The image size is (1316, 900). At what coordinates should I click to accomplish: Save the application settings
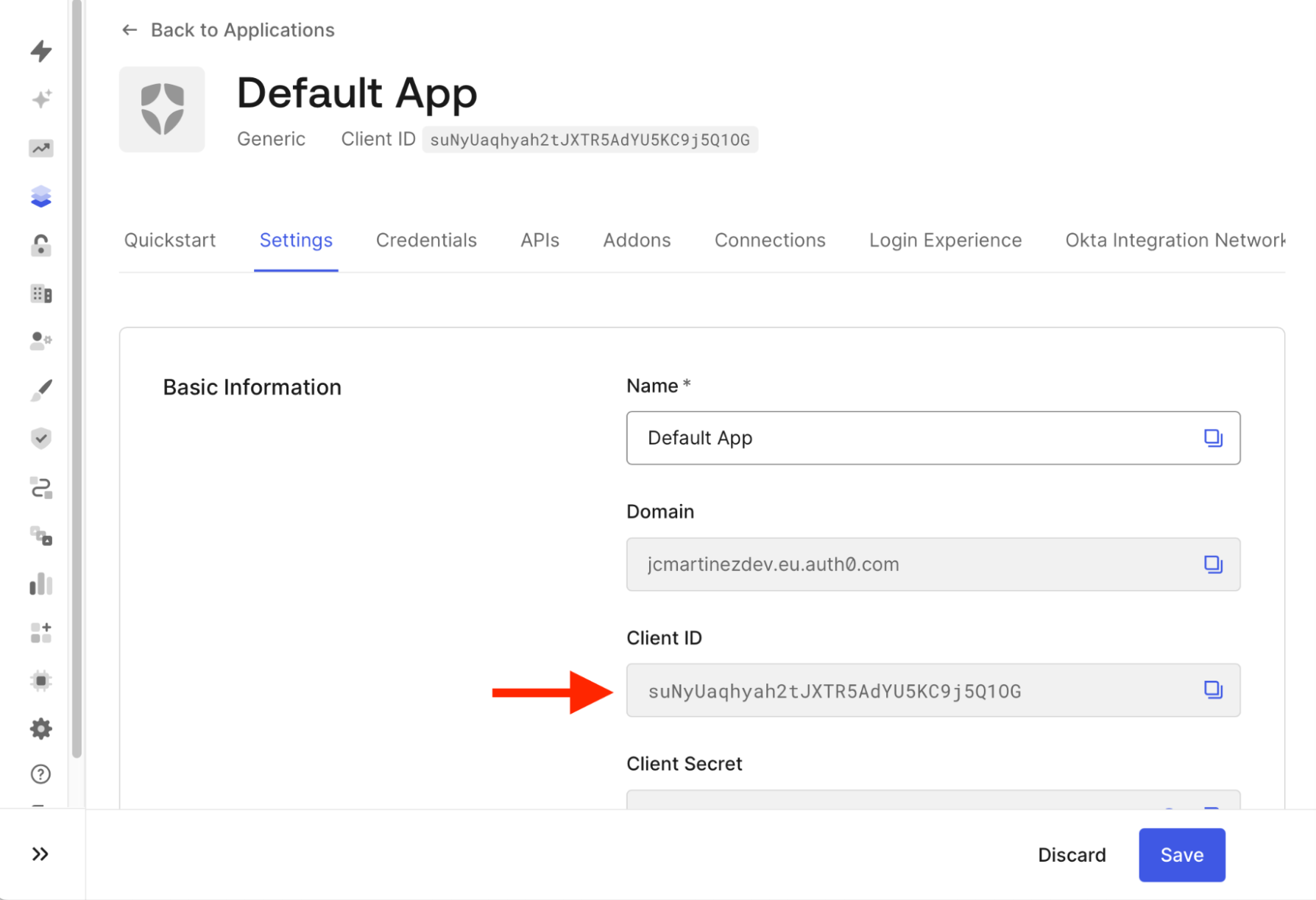click(1181, 854)
